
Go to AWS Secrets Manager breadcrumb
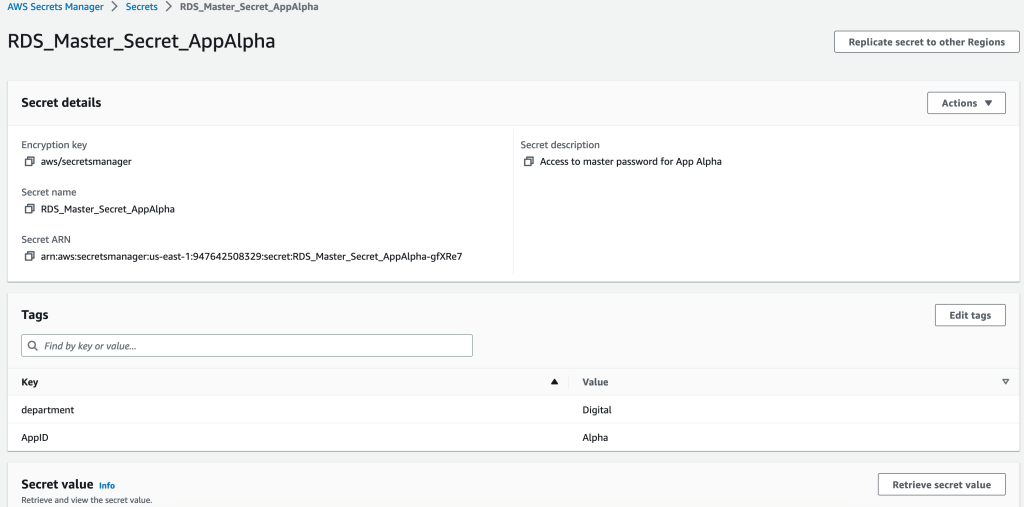[x=54, y=7]
